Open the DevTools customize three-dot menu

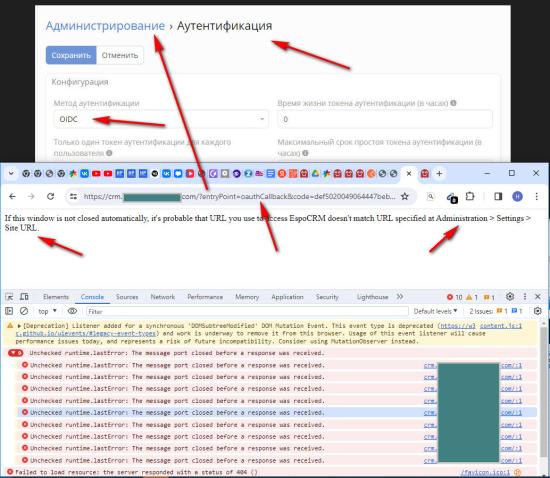525,297
